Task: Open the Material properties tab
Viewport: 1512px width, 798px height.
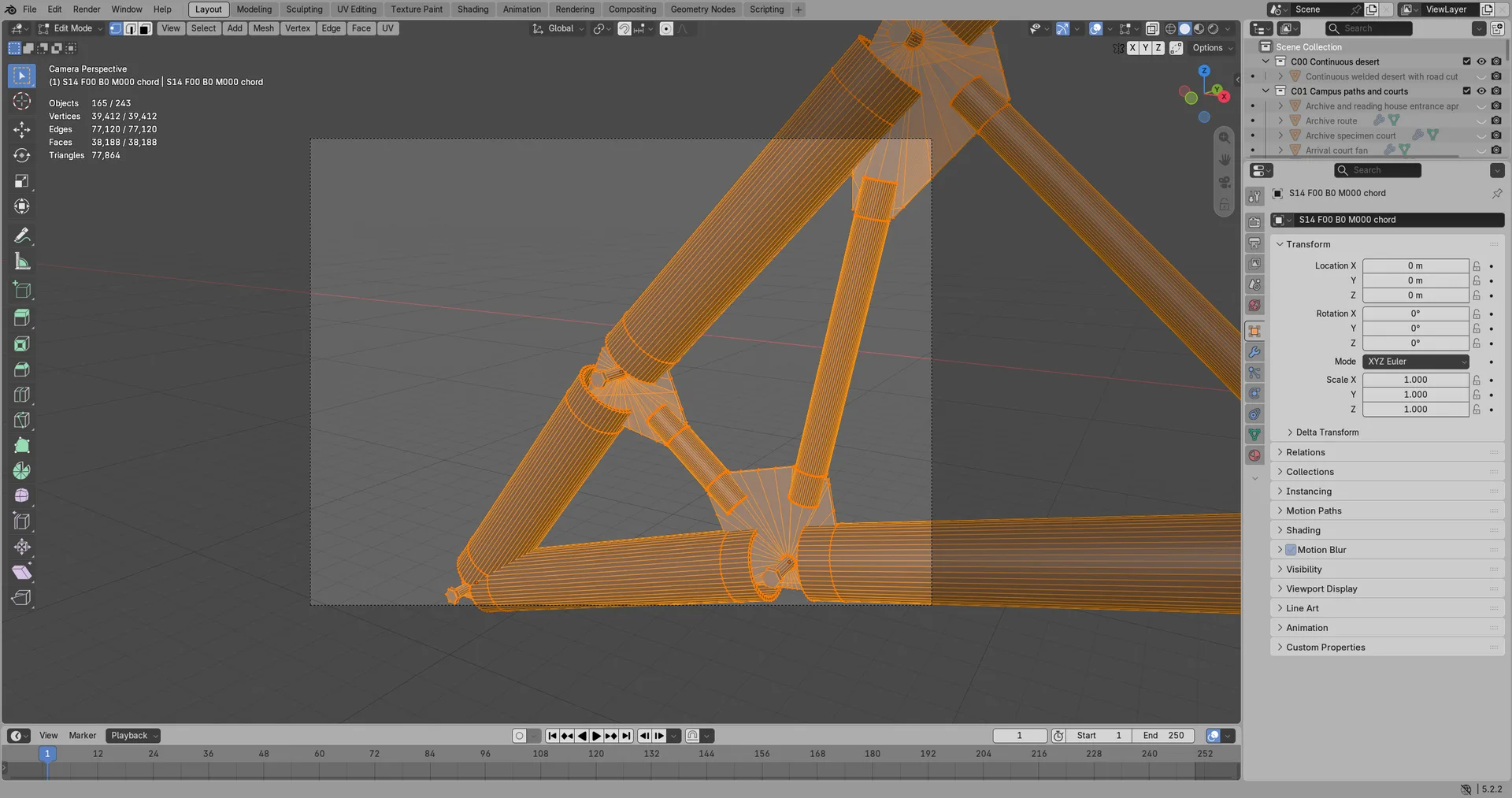Action: click(x=1254, y=455)
